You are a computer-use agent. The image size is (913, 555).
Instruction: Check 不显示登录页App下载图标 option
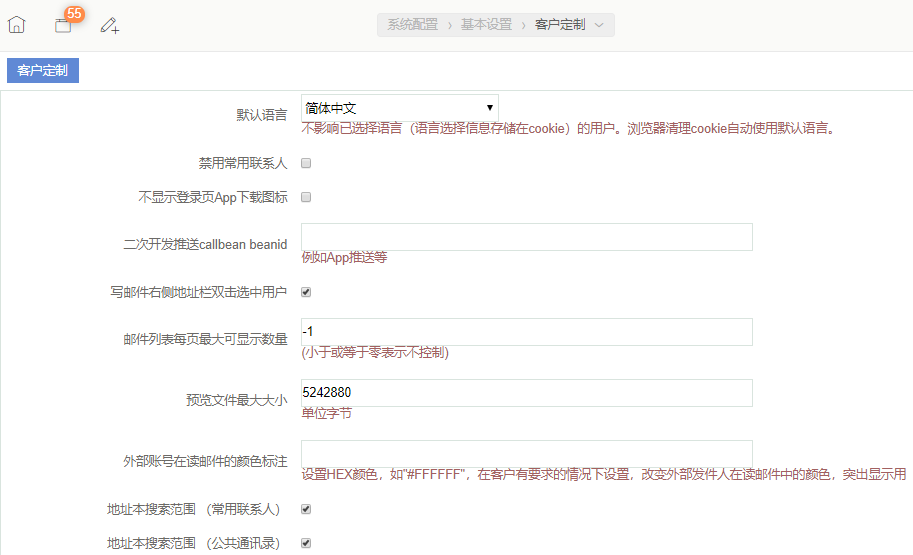307,198
